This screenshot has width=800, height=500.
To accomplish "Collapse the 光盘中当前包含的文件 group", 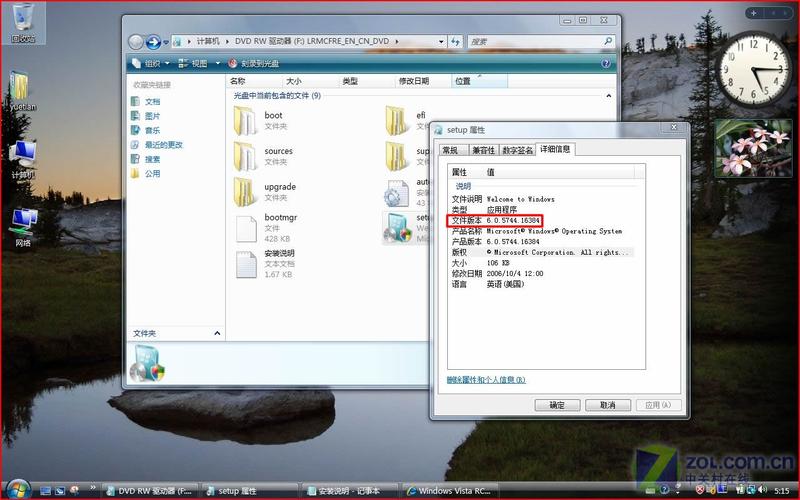I will point(609,95).
